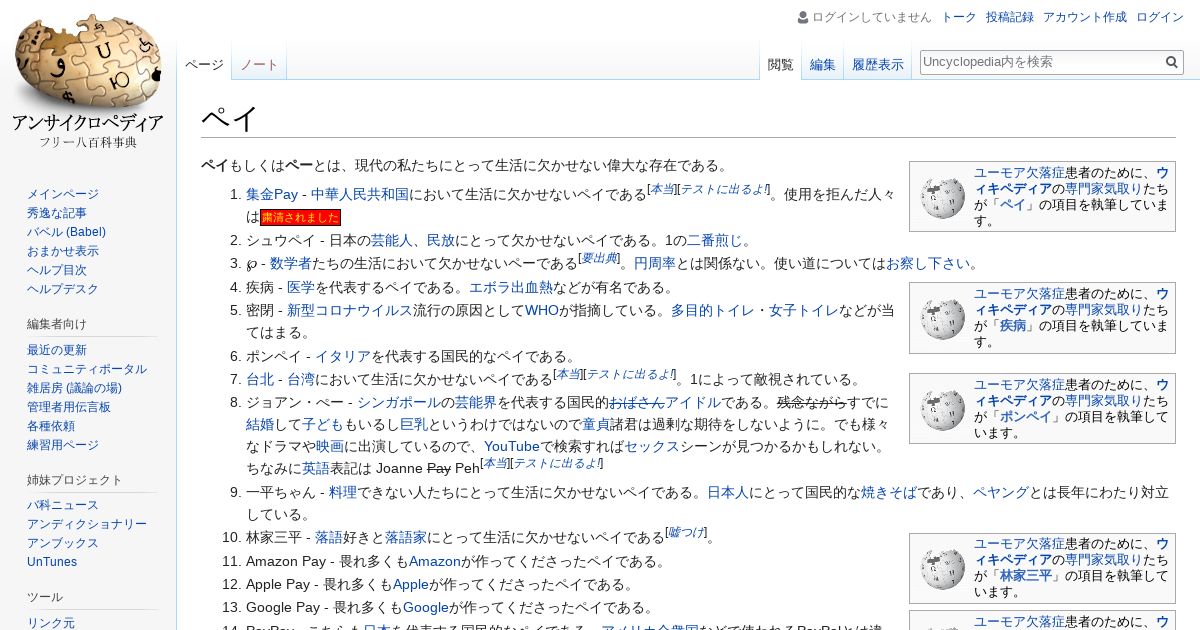Click アカウント作成 to create account
This screenshot has width=1200, height=630.
click(x=1085, y=17)
